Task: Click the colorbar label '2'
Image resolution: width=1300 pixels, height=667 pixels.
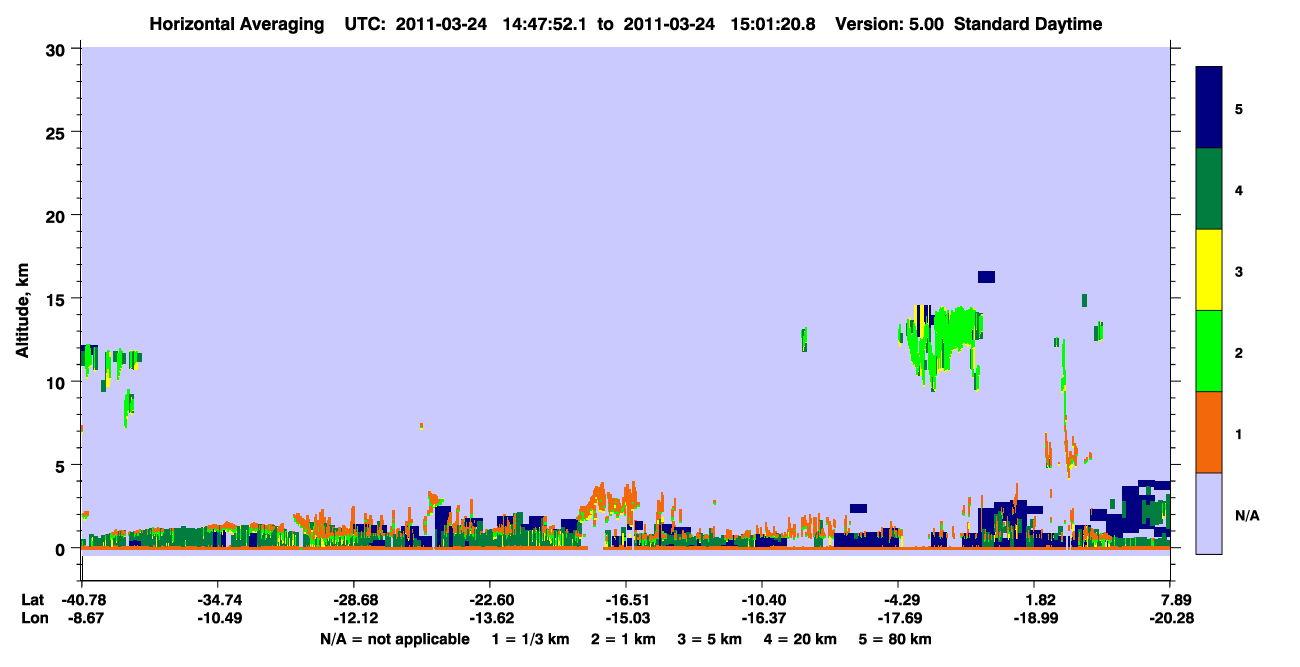Action: point(1239,352)
